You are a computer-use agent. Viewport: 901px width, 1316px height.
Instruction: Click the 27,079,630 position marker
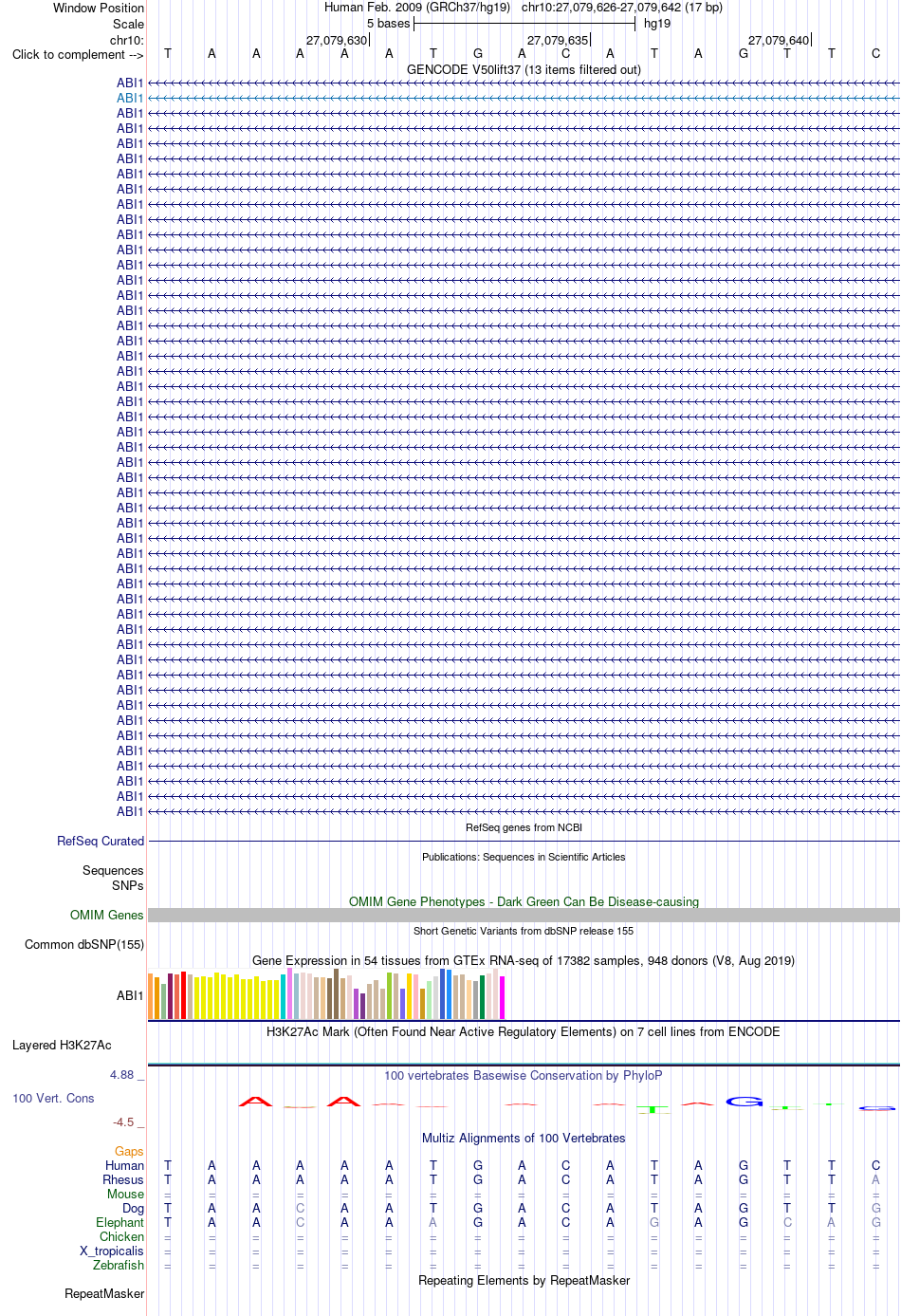[x=337, y=40]
